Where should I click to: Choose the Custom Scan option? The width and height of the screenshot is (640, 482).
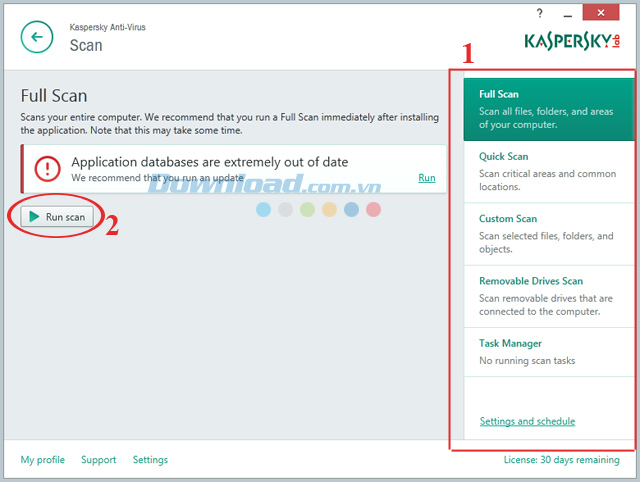click(549, 234)
